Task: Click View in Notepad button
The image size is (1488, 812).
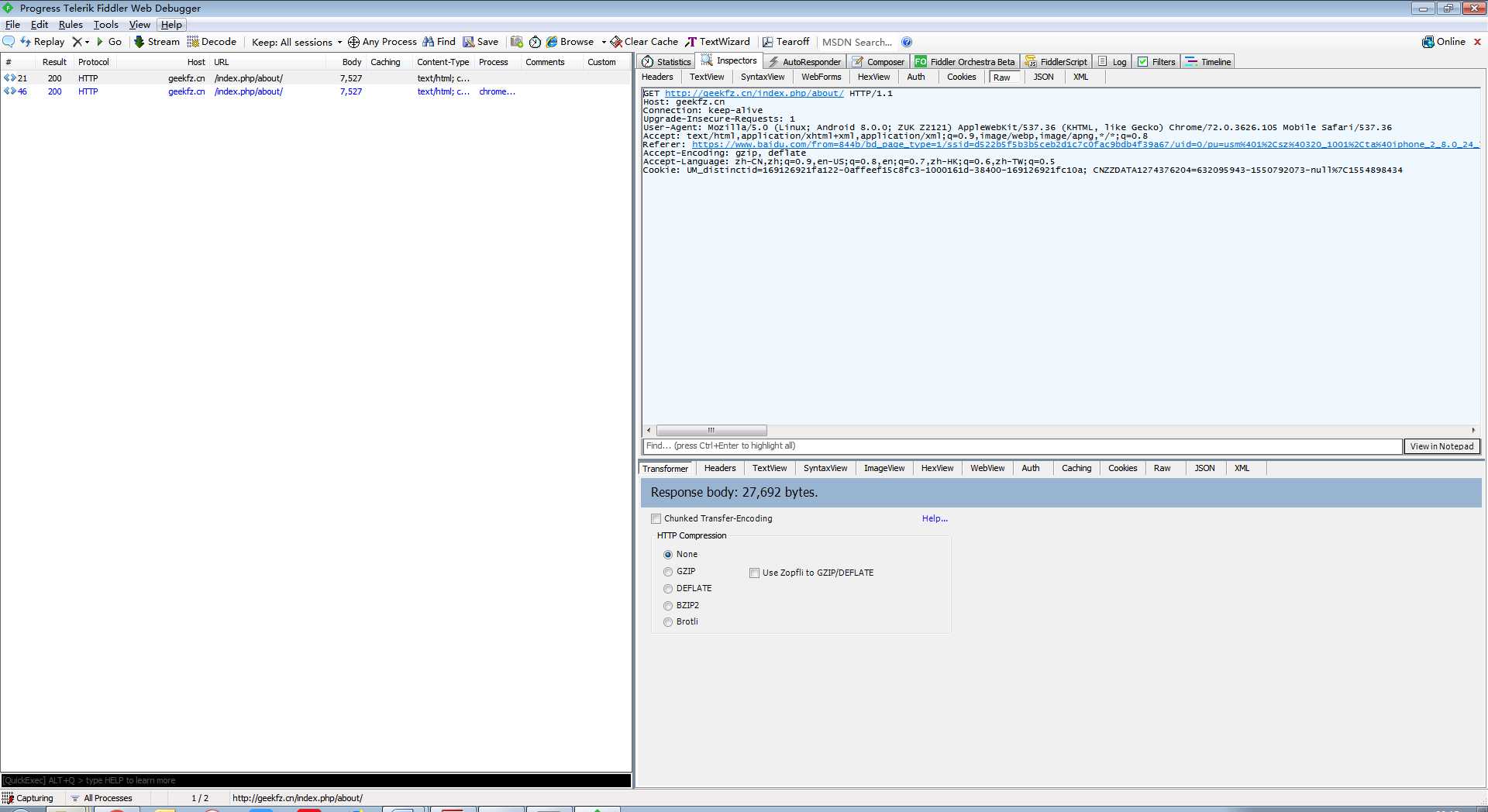Action: point(1441,446)
